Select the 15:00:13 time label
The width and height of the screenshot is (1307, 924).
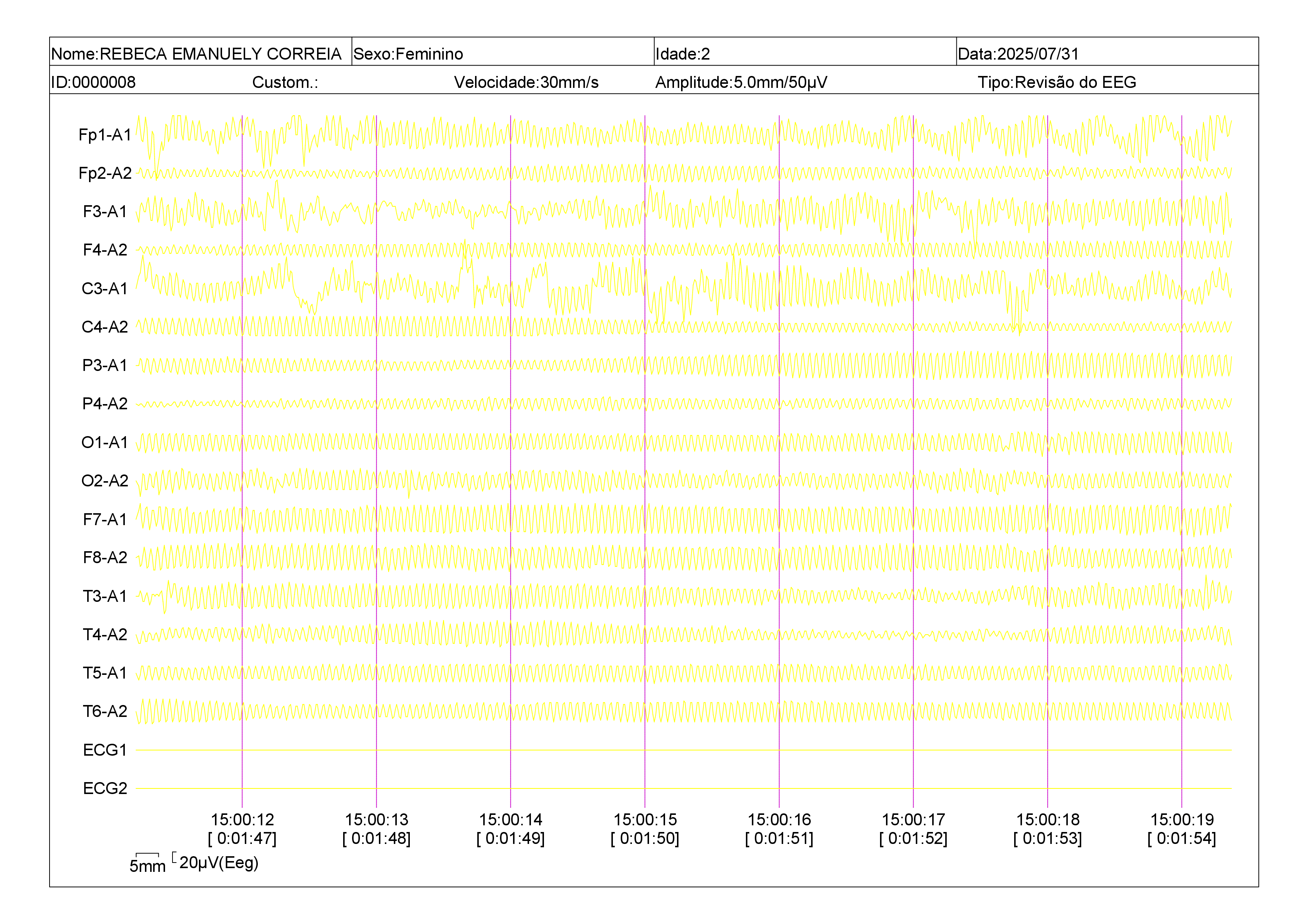(x=377, y=820)
